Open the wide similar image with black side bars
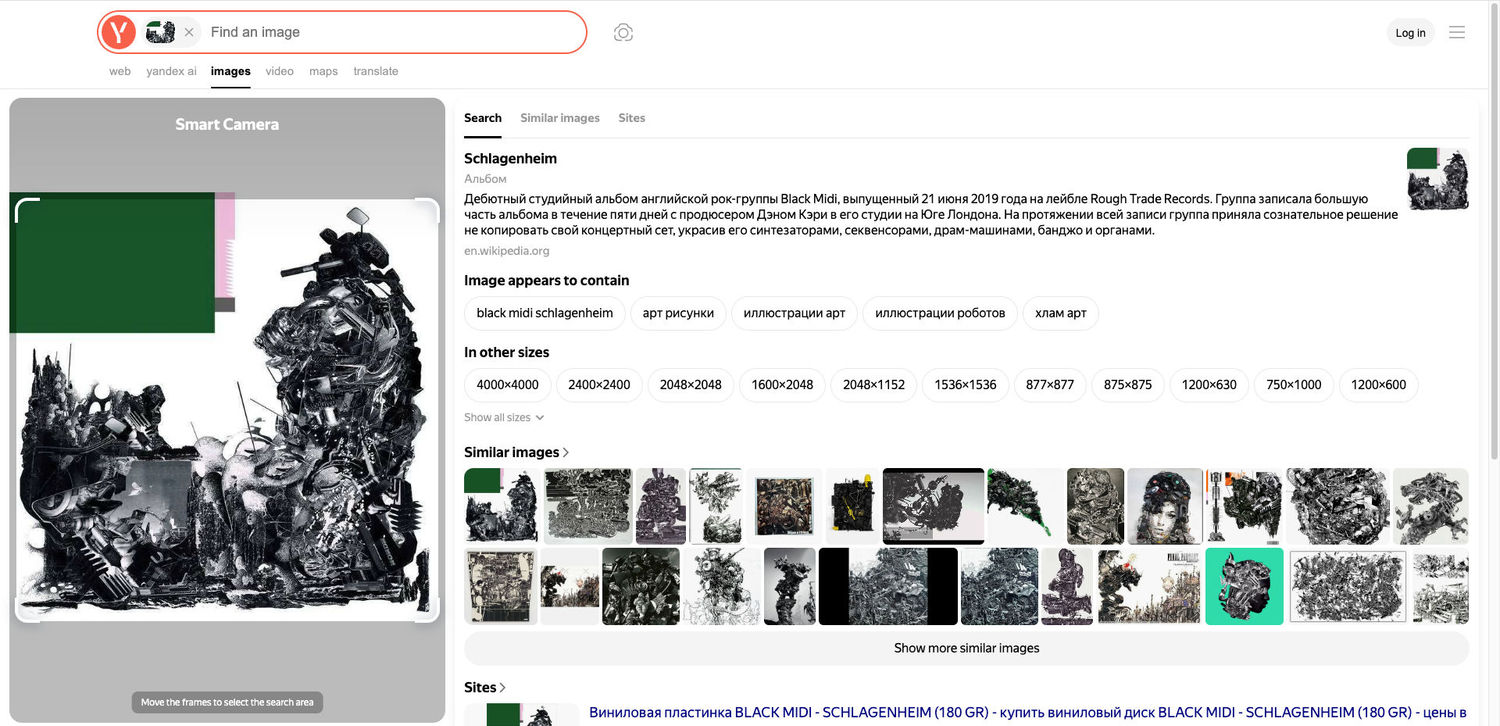 [888, 586]
